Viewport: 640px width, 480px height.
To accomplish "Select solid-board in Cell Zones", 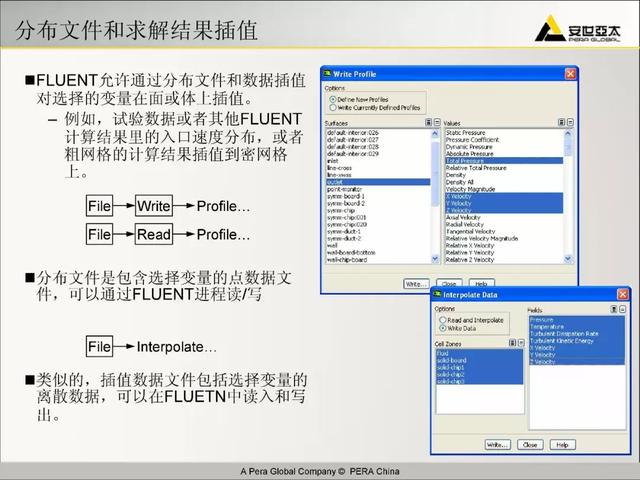I will 479,360.
